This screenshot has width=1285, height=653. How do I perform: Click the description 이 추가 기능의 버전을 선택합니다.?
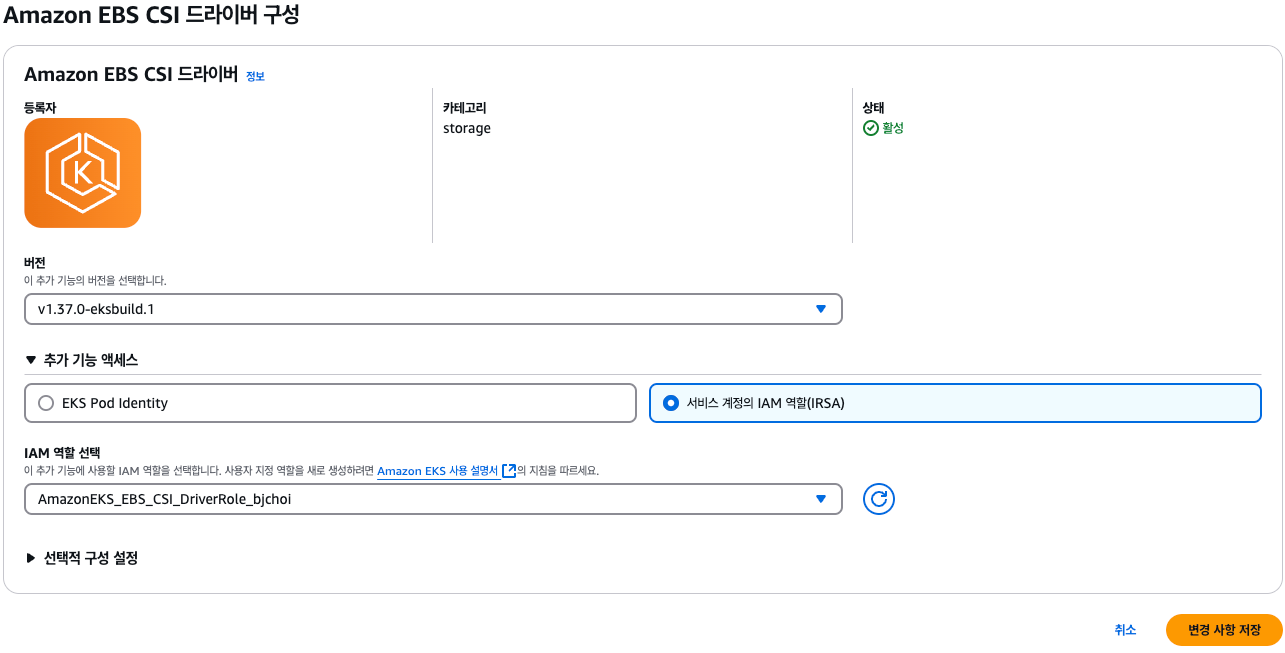coord(95,281)
